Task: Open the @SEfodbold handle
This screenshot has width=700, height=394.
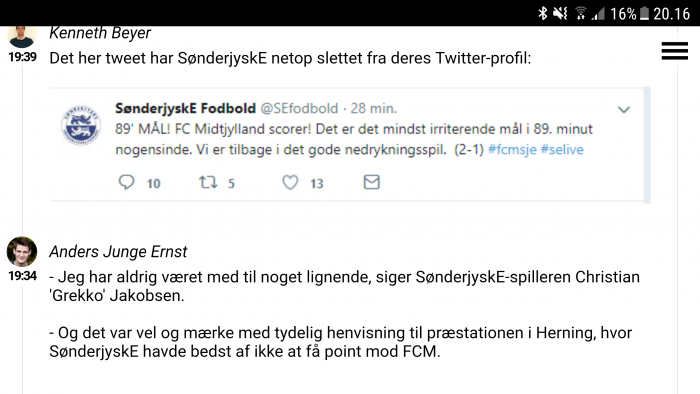Action: [x=299, y=108]
